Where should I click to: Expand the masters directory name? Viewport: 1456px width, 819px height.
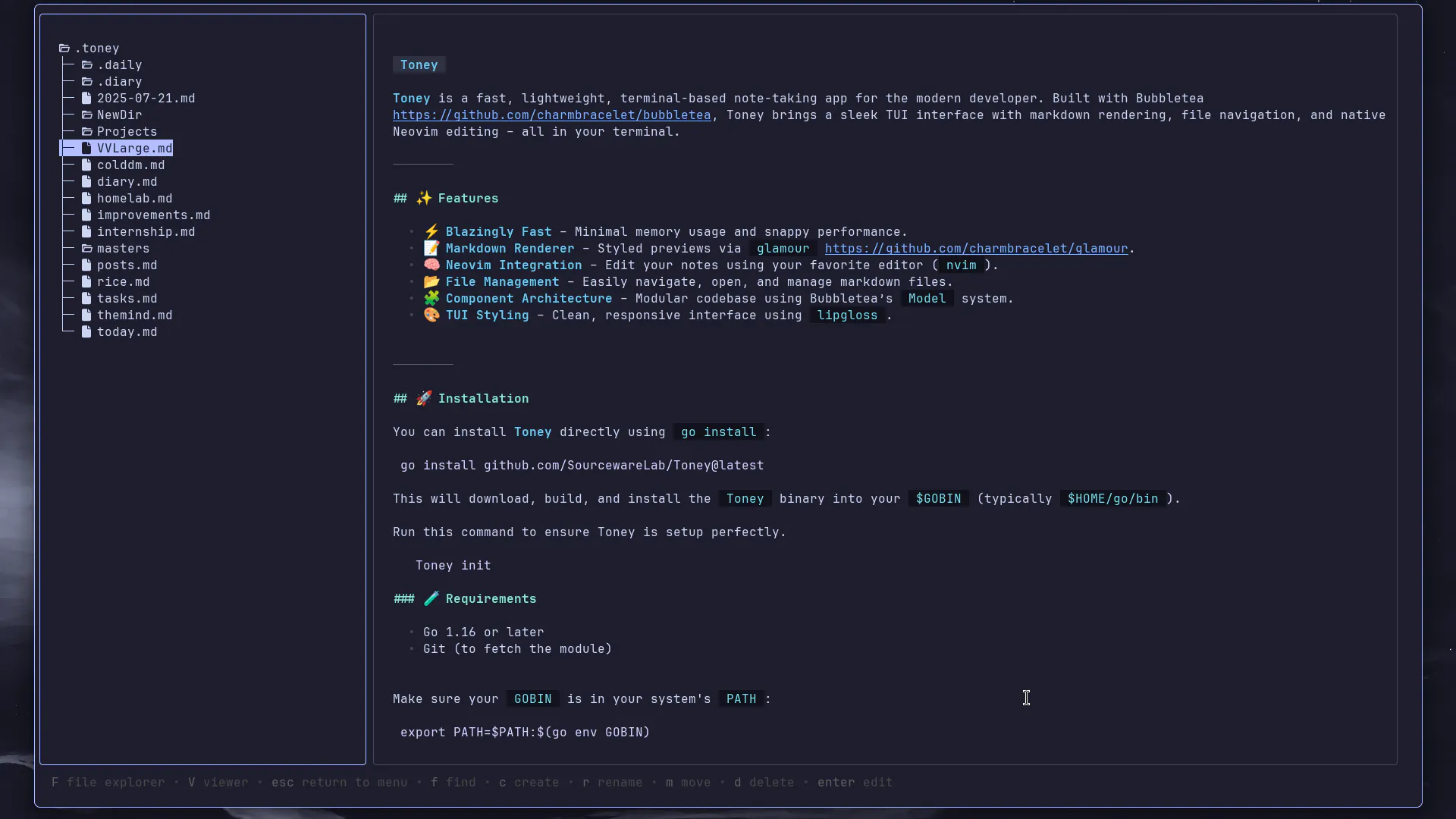[123, 249]
